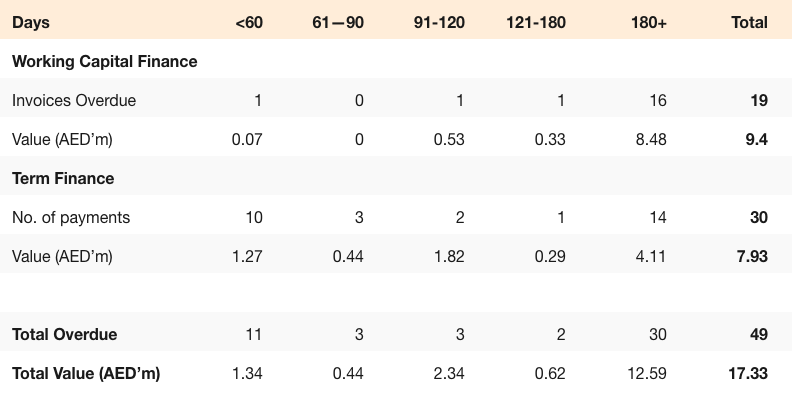Select the 8.48 value cell
This screenshot has width=792, height=393.
coord(651,139)
